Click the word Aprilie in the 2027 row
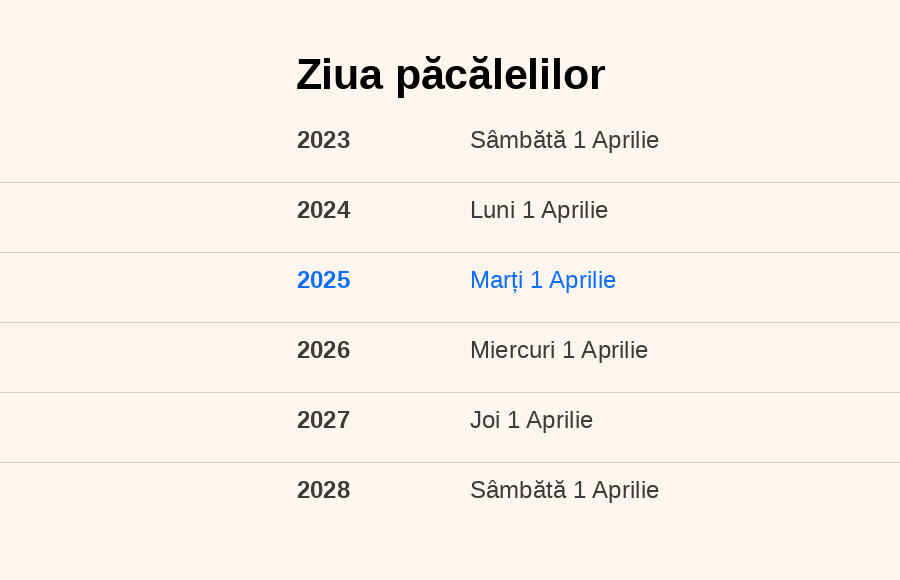Viewport: 900px width, 580px height. [560, 420]
